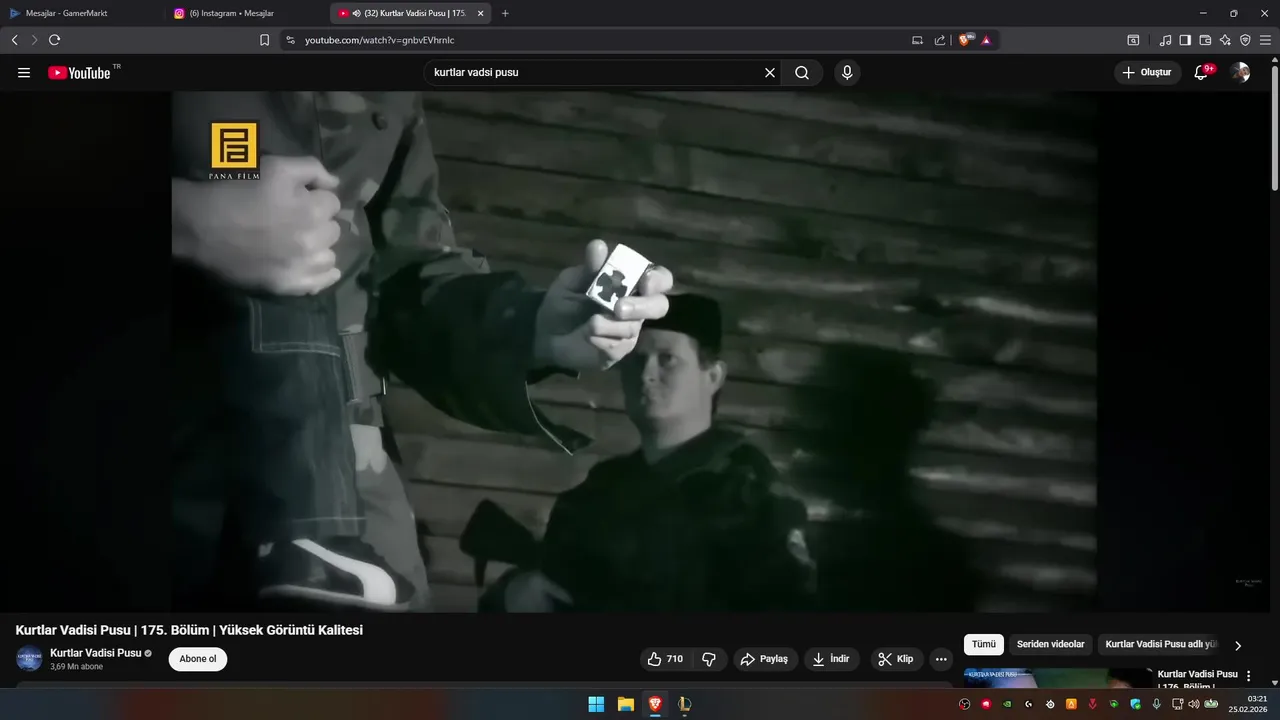The width and height of the screenshot is (1280, 720).
Task: Switch to Instagram Mesajlar tab
Action: (x=240, y=13)
